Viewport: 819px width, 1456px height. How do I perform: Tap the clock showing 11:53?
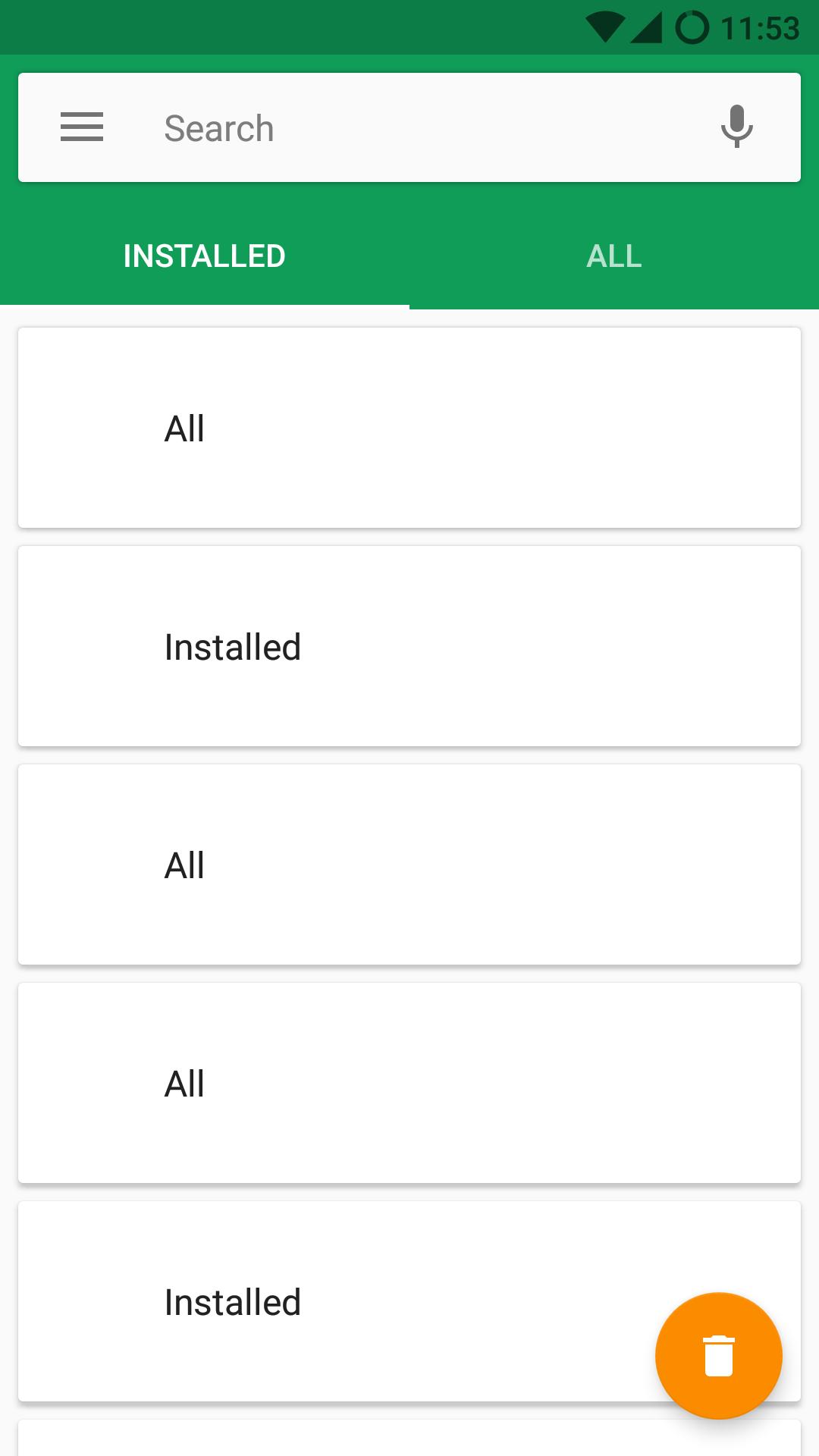coord(758,25)
